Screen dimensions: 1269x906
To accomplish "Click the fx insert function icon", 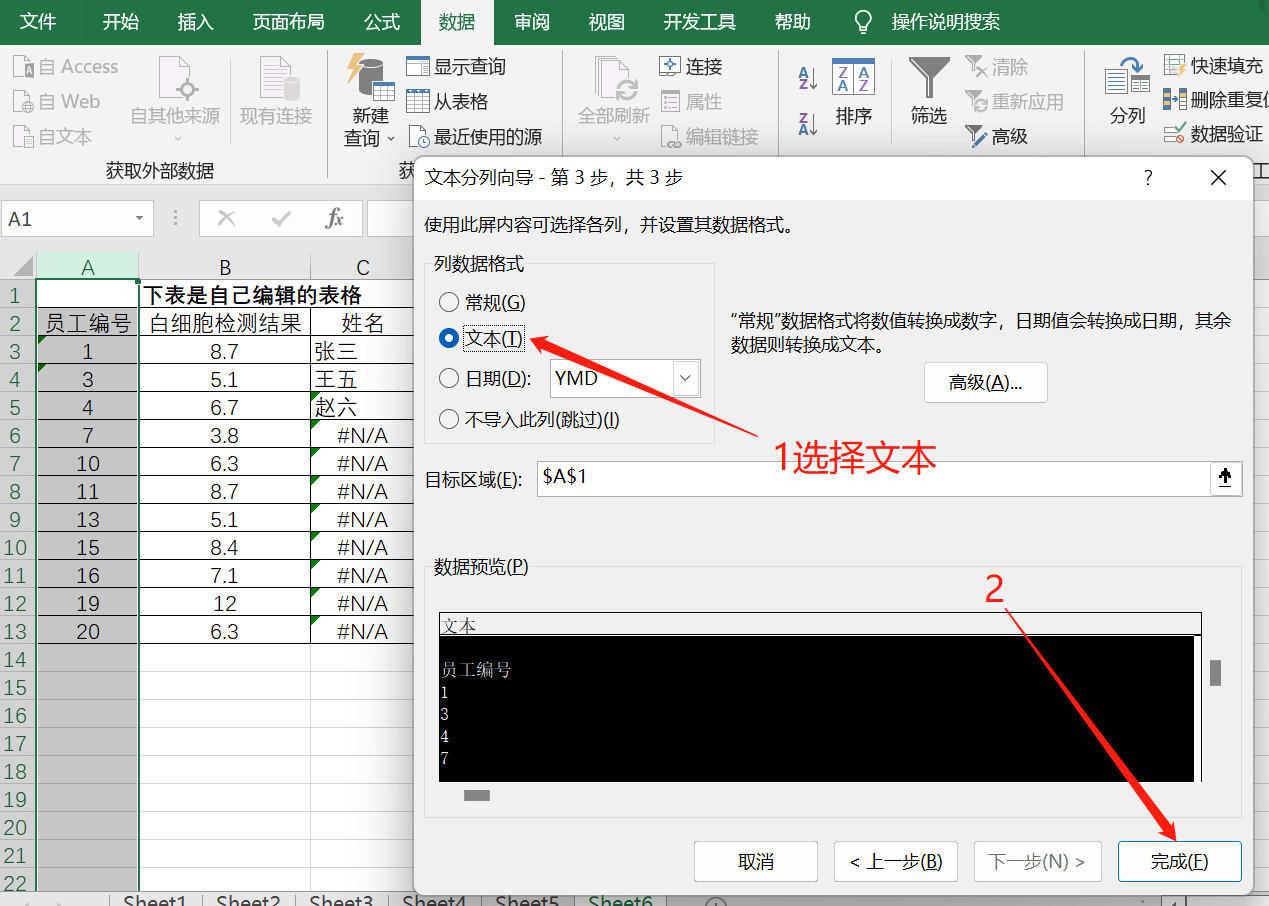I will coord(335,218).
